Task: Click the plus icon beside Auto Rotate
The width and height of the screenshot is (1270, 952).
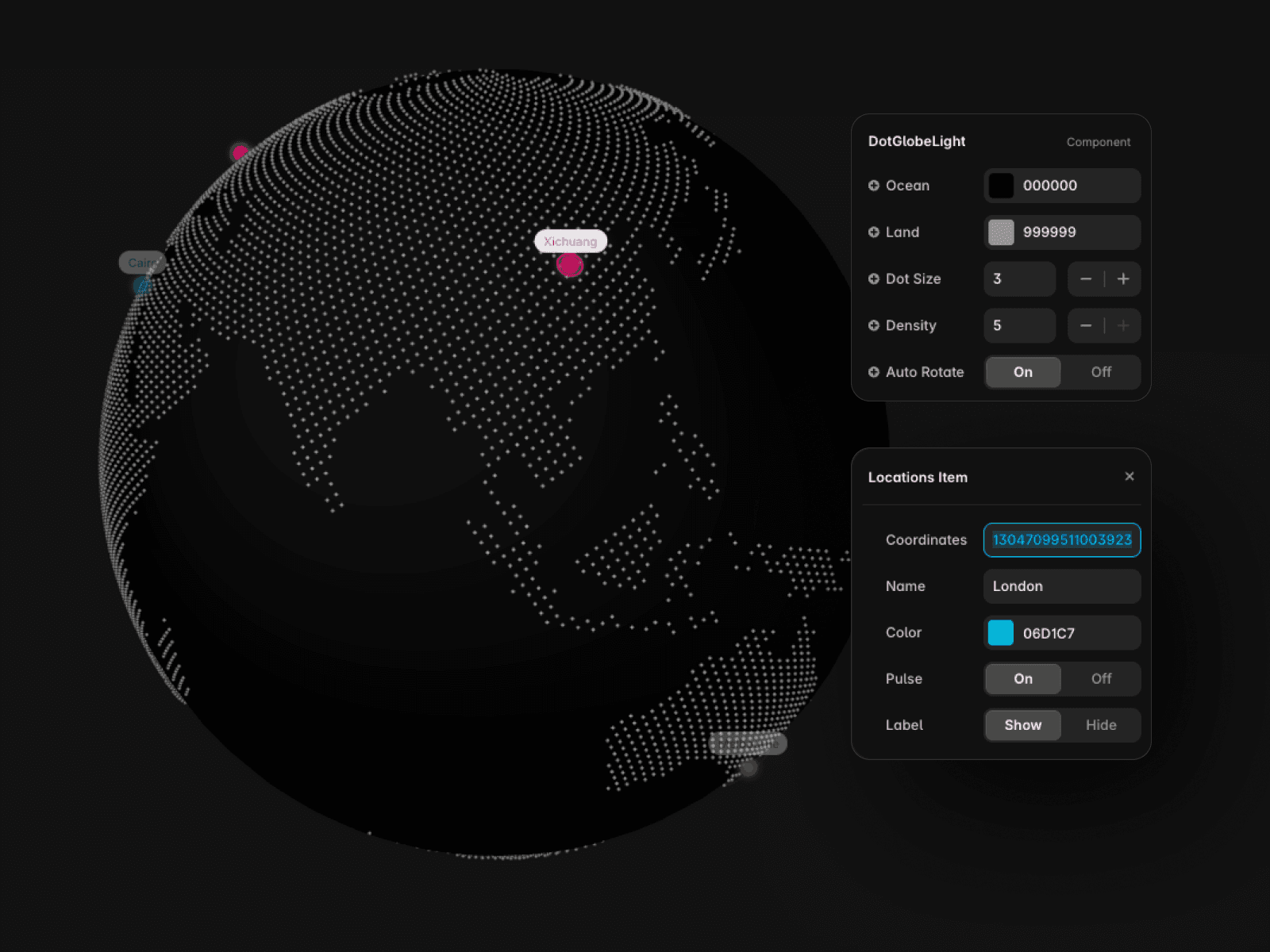Action: [874, 372]
